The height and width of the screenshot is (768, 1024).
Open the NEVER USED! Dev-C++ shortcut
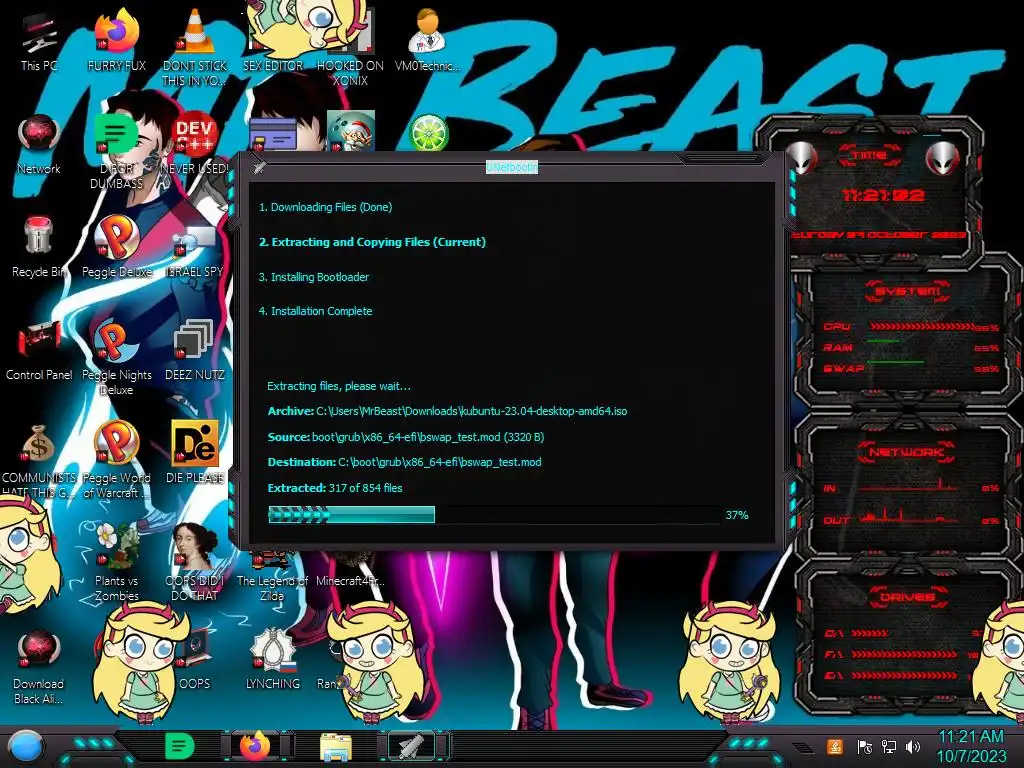(x=195, y=144)
